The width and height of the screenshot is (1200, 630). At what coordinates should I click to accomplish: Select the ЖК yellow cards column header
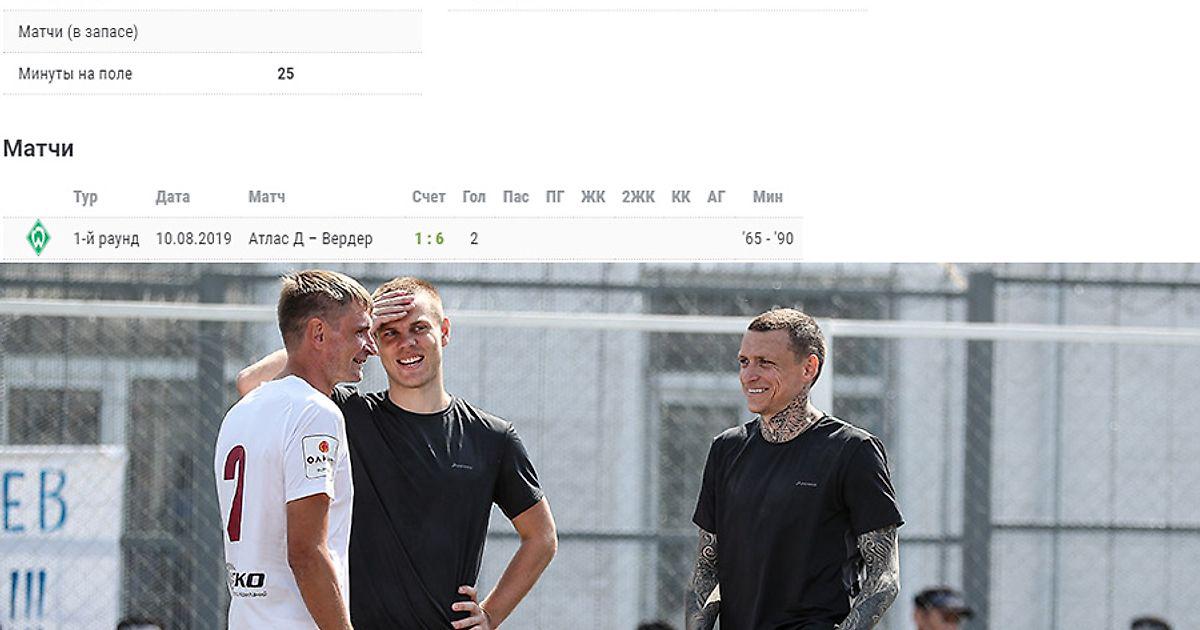593,197
